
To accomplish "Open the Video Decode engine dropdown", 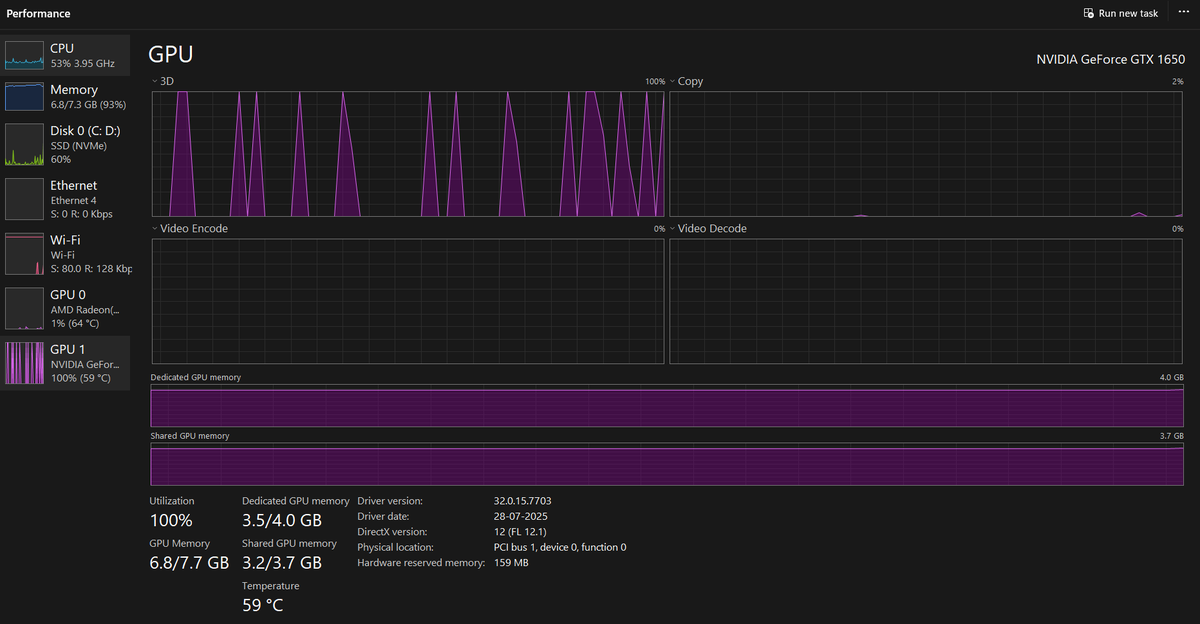I will [x=673, y=229].
